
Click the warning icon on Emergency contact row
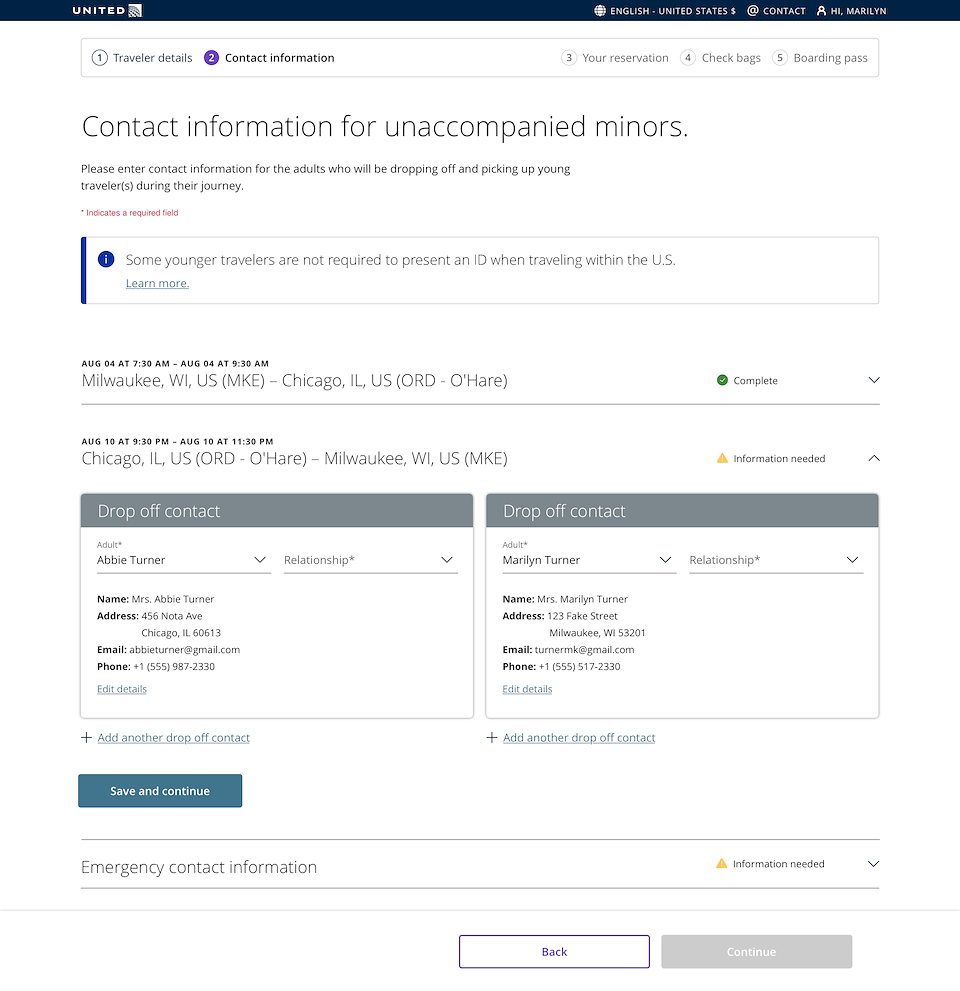[722, 863]
